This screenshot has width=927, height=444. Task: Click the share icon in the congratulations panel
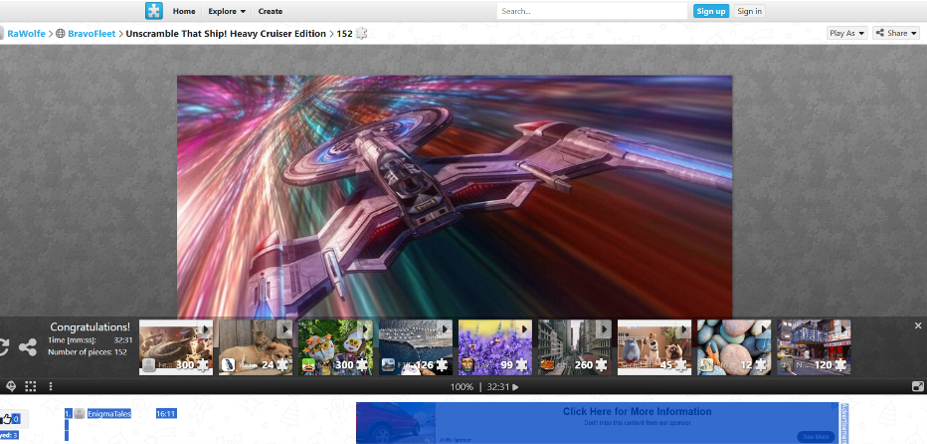(28, 347)
